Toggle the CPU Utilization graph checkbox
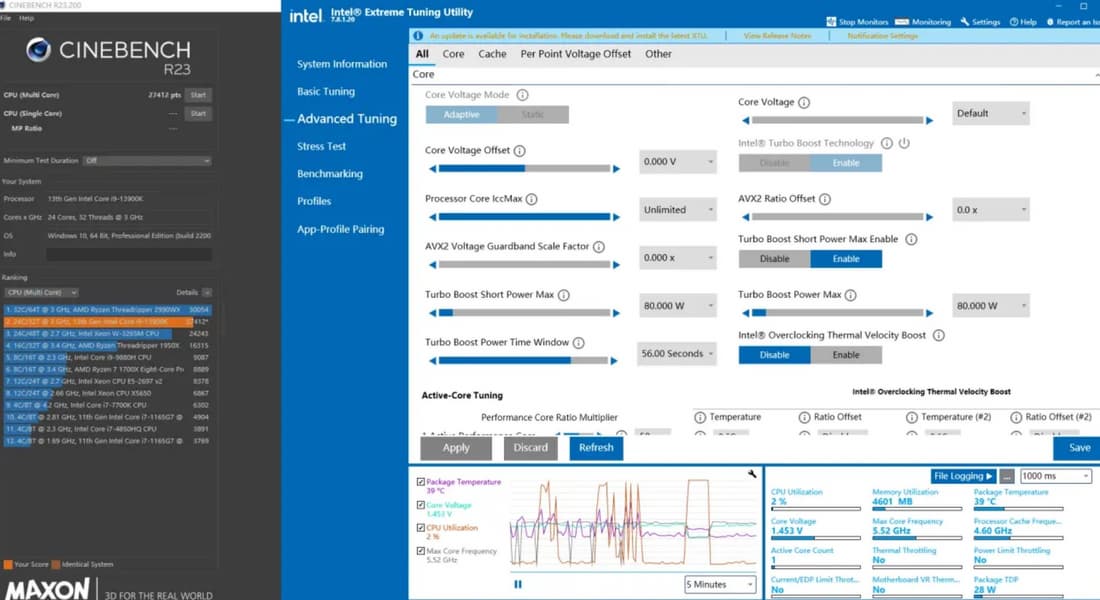 420,528
